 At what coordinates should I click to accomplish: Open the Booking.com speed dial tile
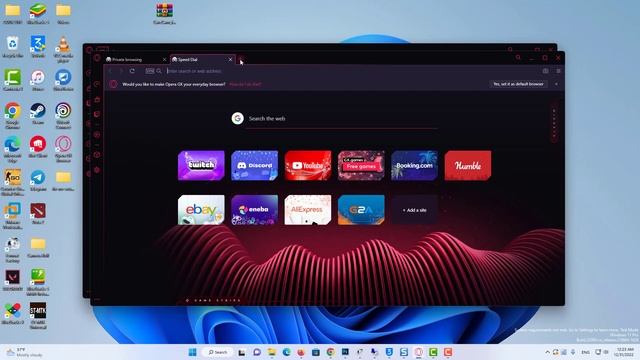[x=414, y=165]
